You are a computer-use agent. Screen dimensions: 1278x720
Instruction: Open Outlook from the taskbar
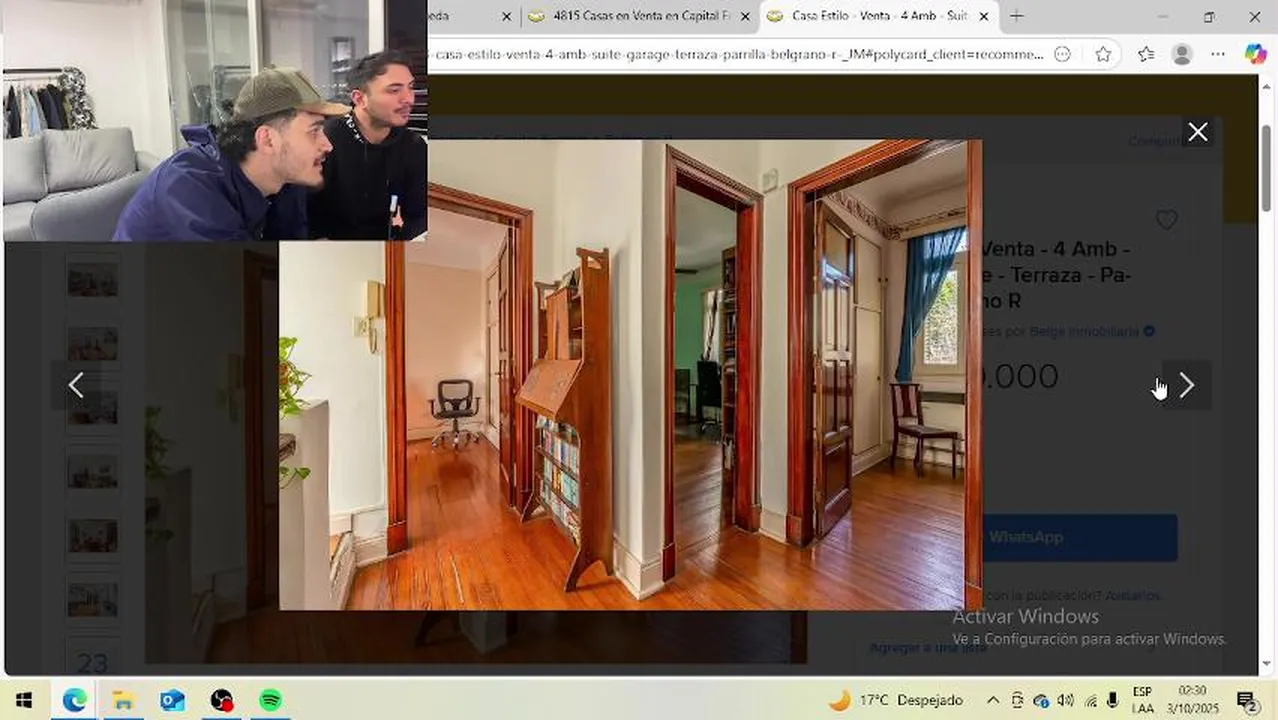click(x=172, y=700)
